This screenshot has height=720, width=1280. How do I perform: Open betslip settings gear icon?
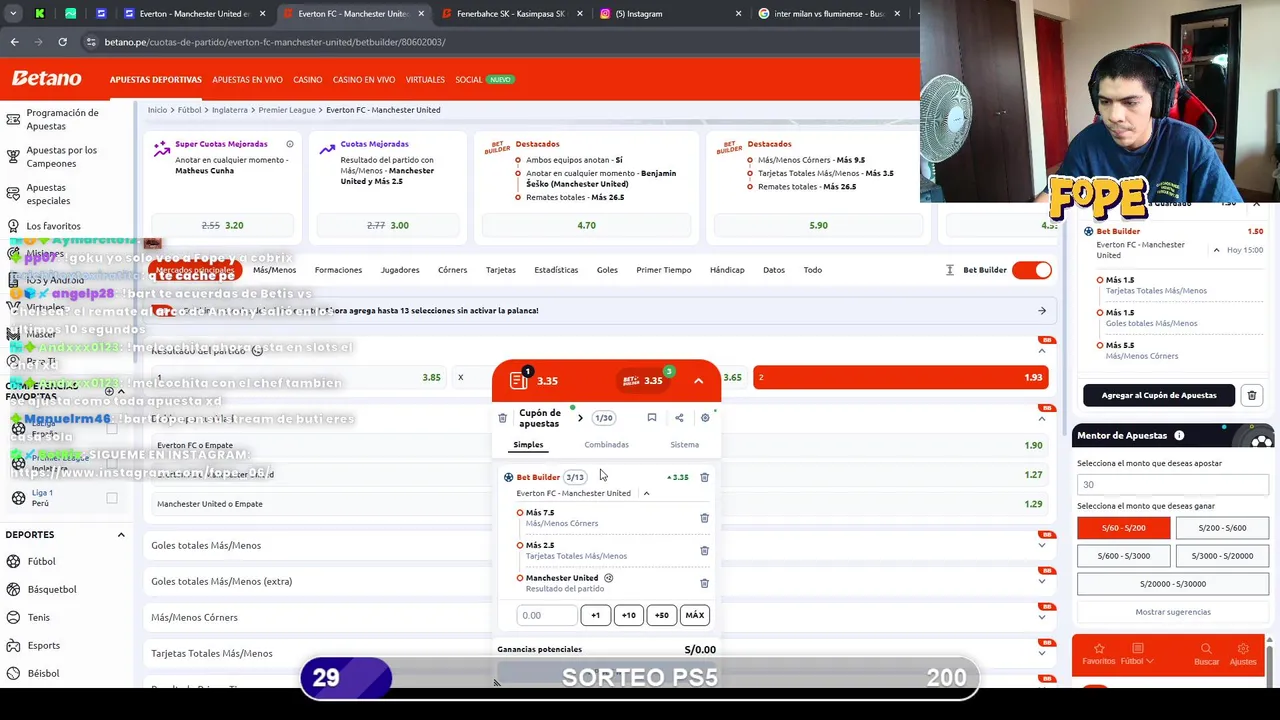[705, 418]
